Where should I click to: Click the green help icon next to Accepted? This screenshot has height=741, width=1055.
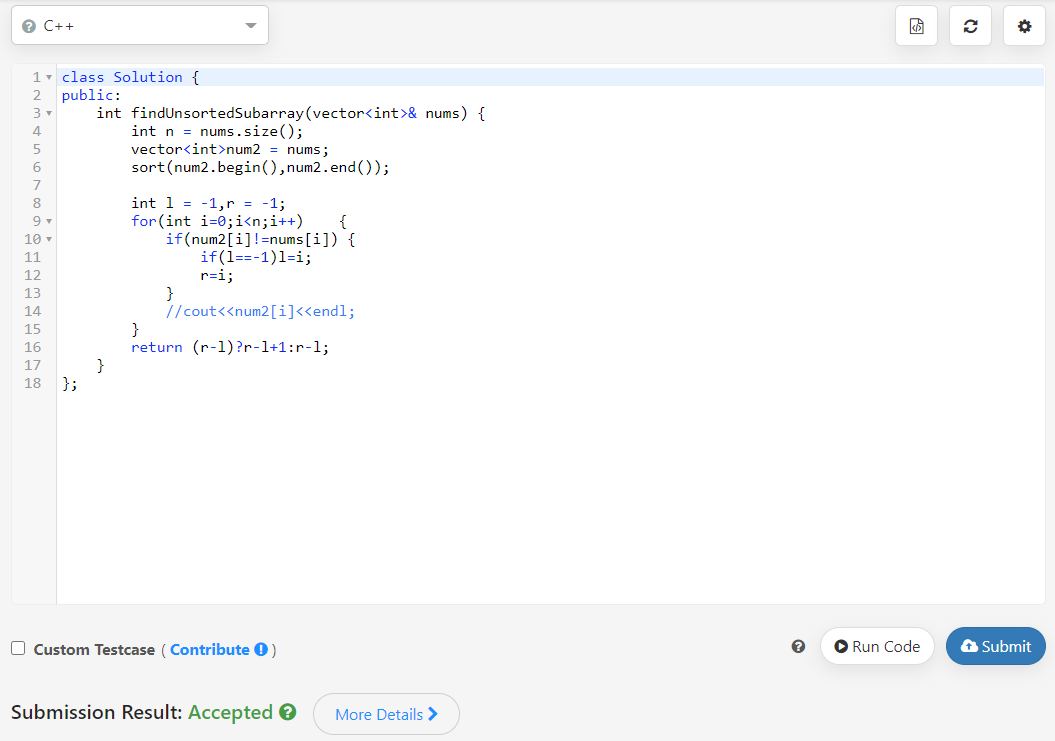pos(288,711)
